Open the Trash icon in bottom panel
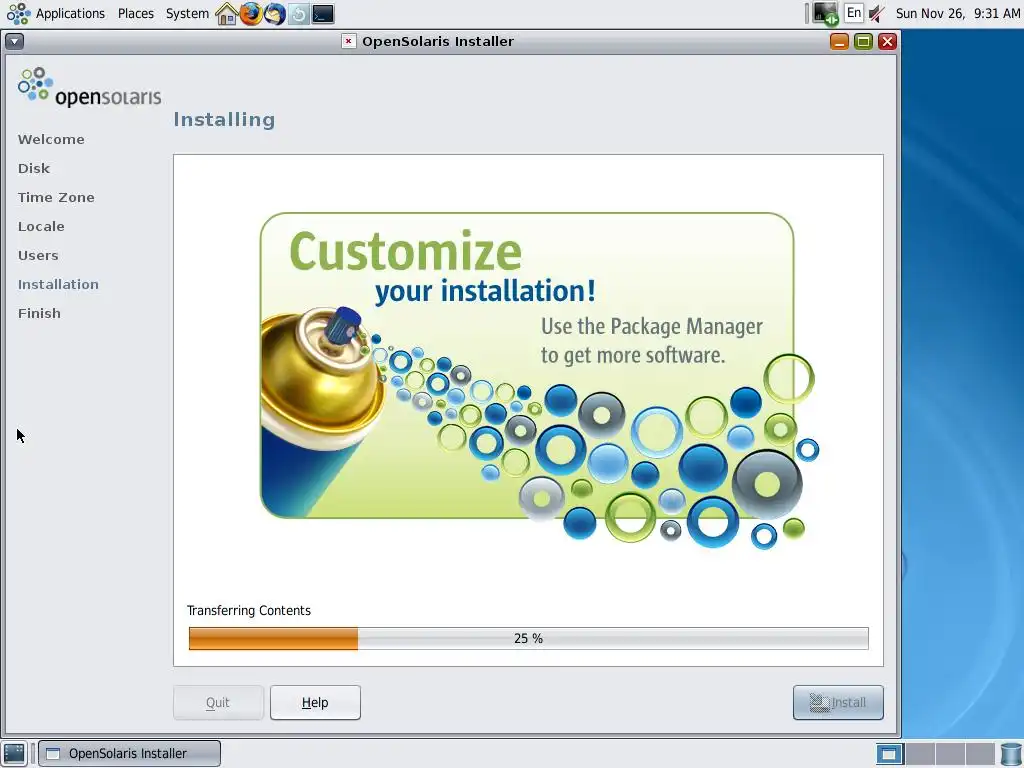 [1010, 754]
